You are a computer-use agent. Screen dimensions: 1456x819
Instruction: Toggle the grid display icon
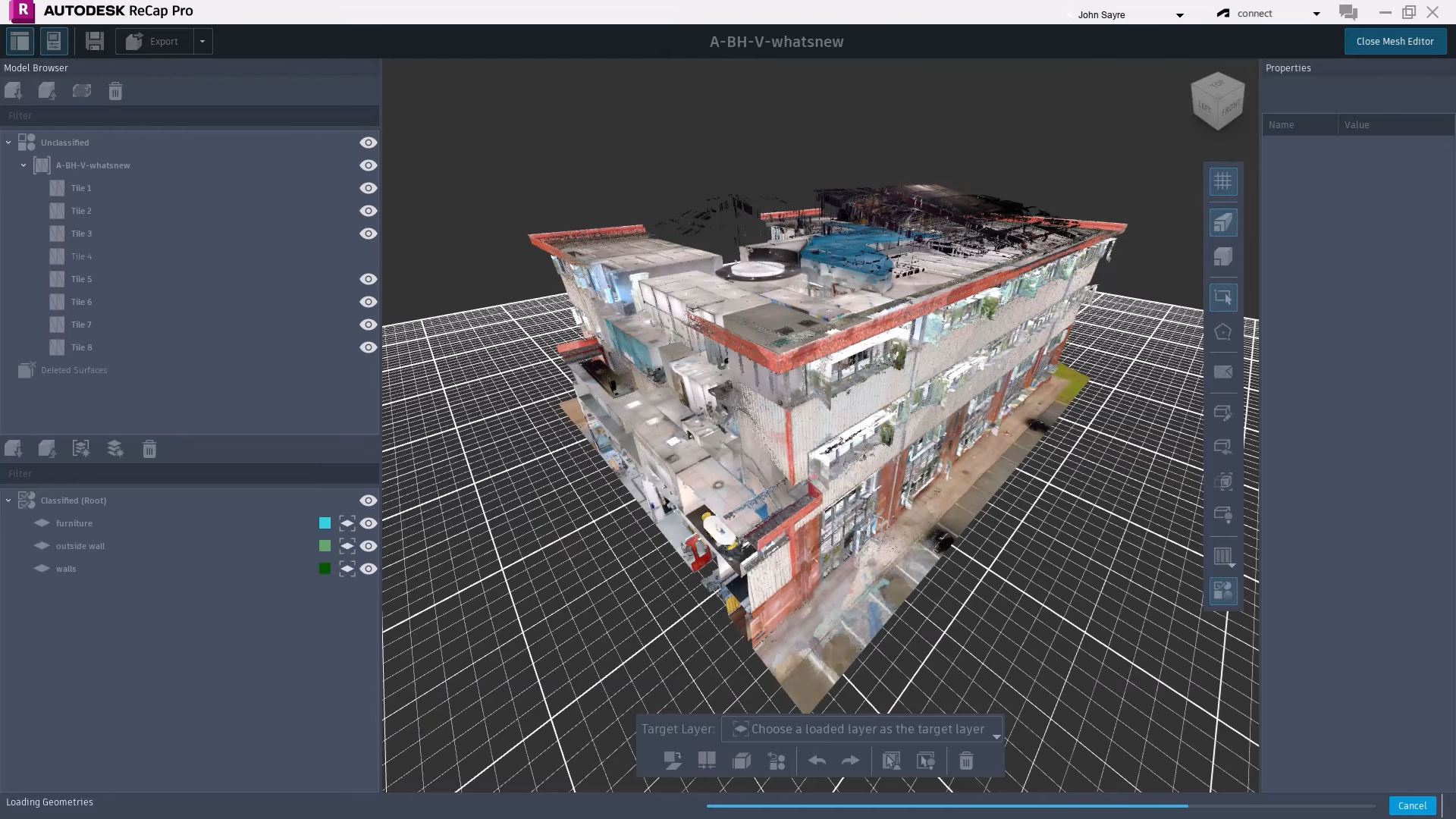[x=1222, y=181]
